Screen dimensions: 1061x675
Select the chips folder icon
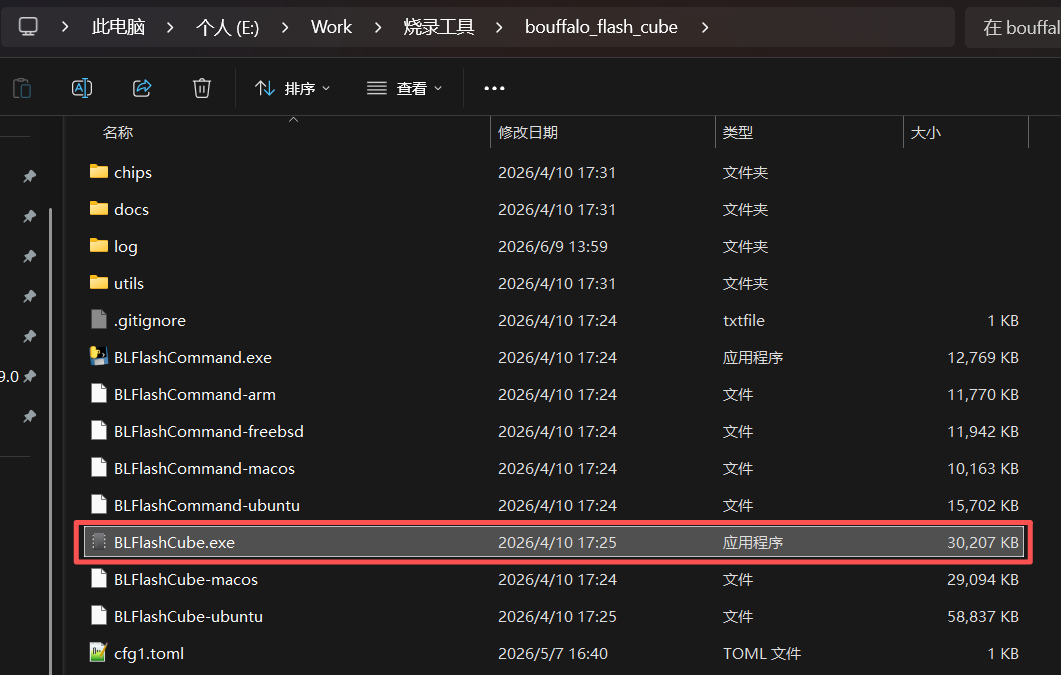tap(99, 172)
